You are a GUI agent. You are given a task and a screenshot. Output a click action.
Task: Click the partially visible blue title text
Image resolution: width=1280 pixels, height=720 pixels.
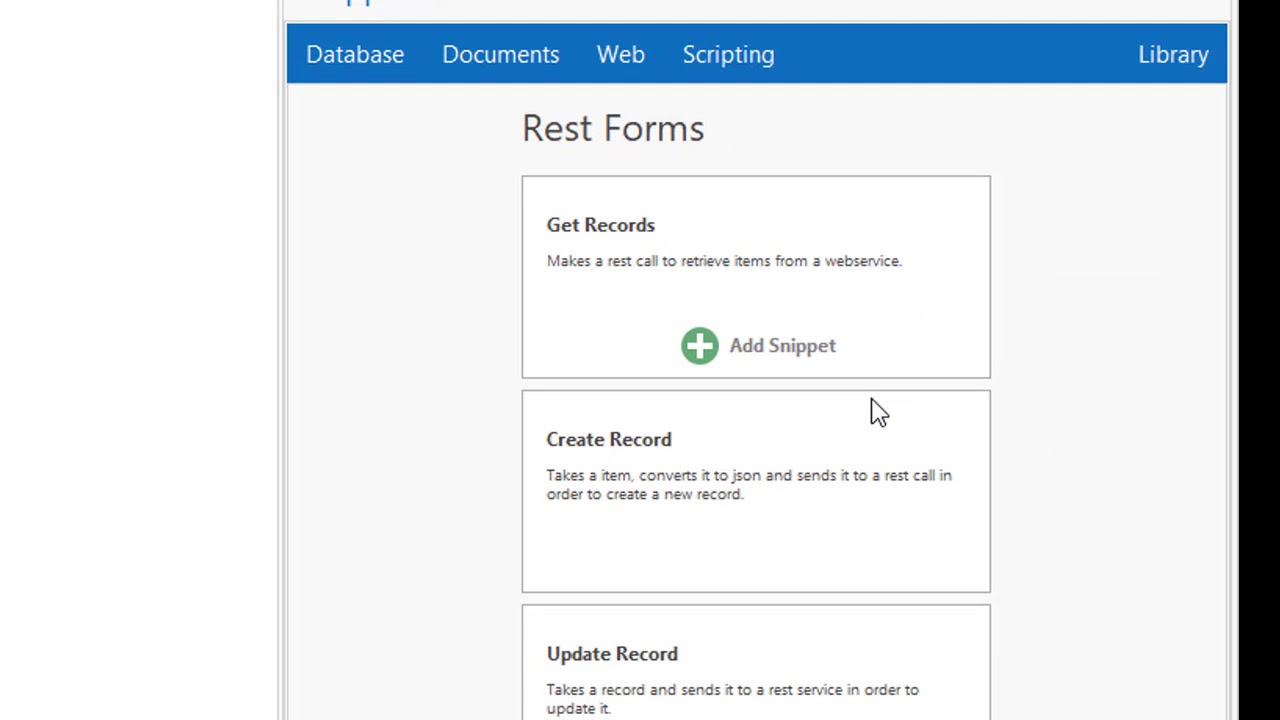[358, 3]
